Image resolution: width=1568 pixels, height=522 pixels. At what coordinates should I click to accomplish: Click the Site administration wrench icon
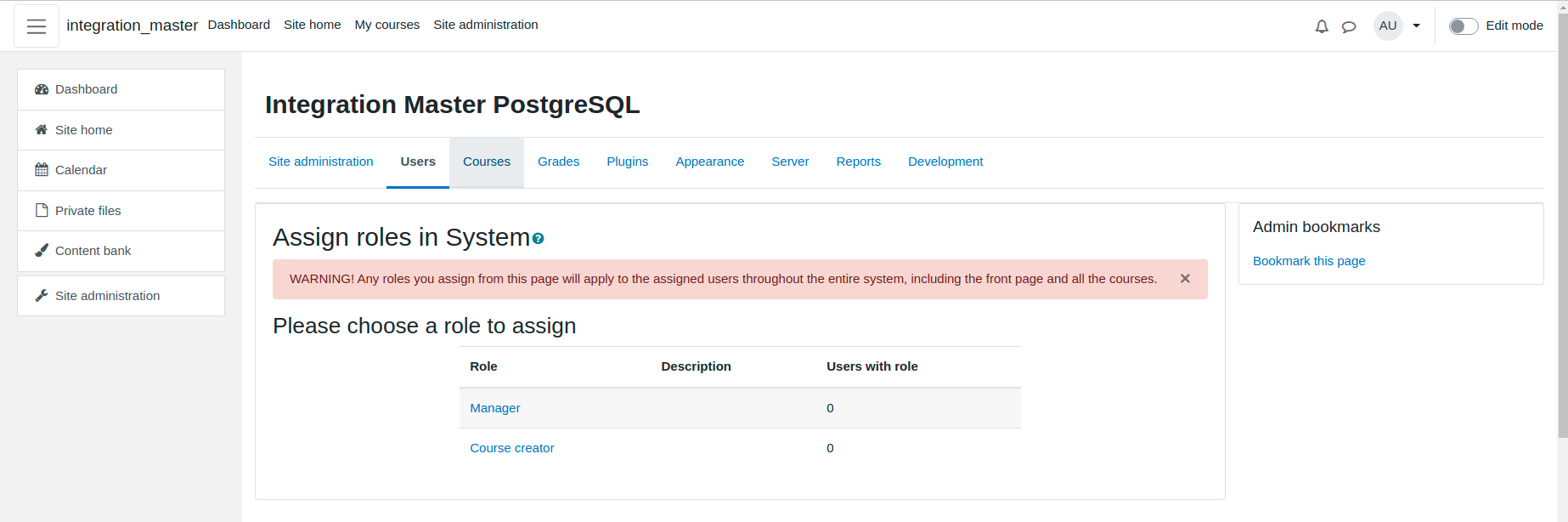pos(42,296)
